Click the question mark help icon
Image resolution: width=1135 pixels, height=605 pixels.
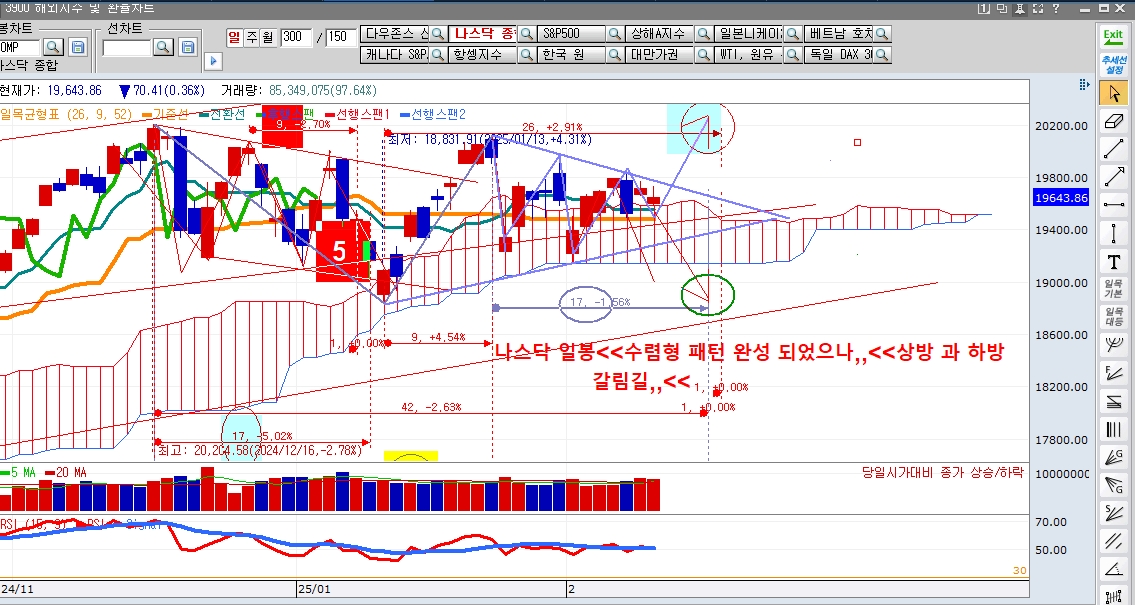[x=1056, y=9]
